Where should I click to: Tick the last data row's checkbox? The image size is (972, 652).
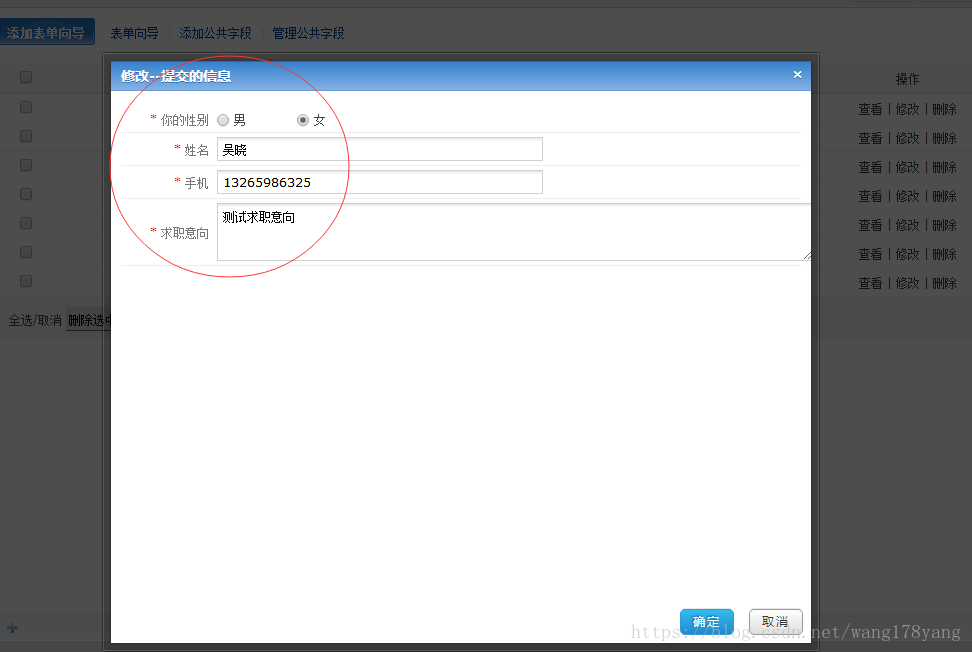tap(26, 281)
